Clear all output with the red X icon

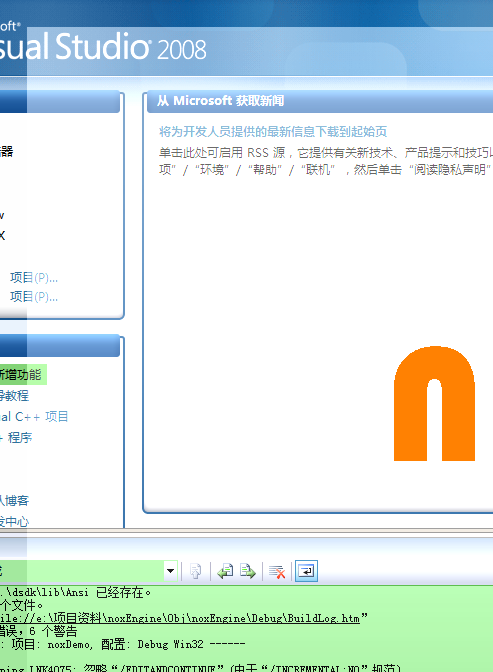(277, 571)
